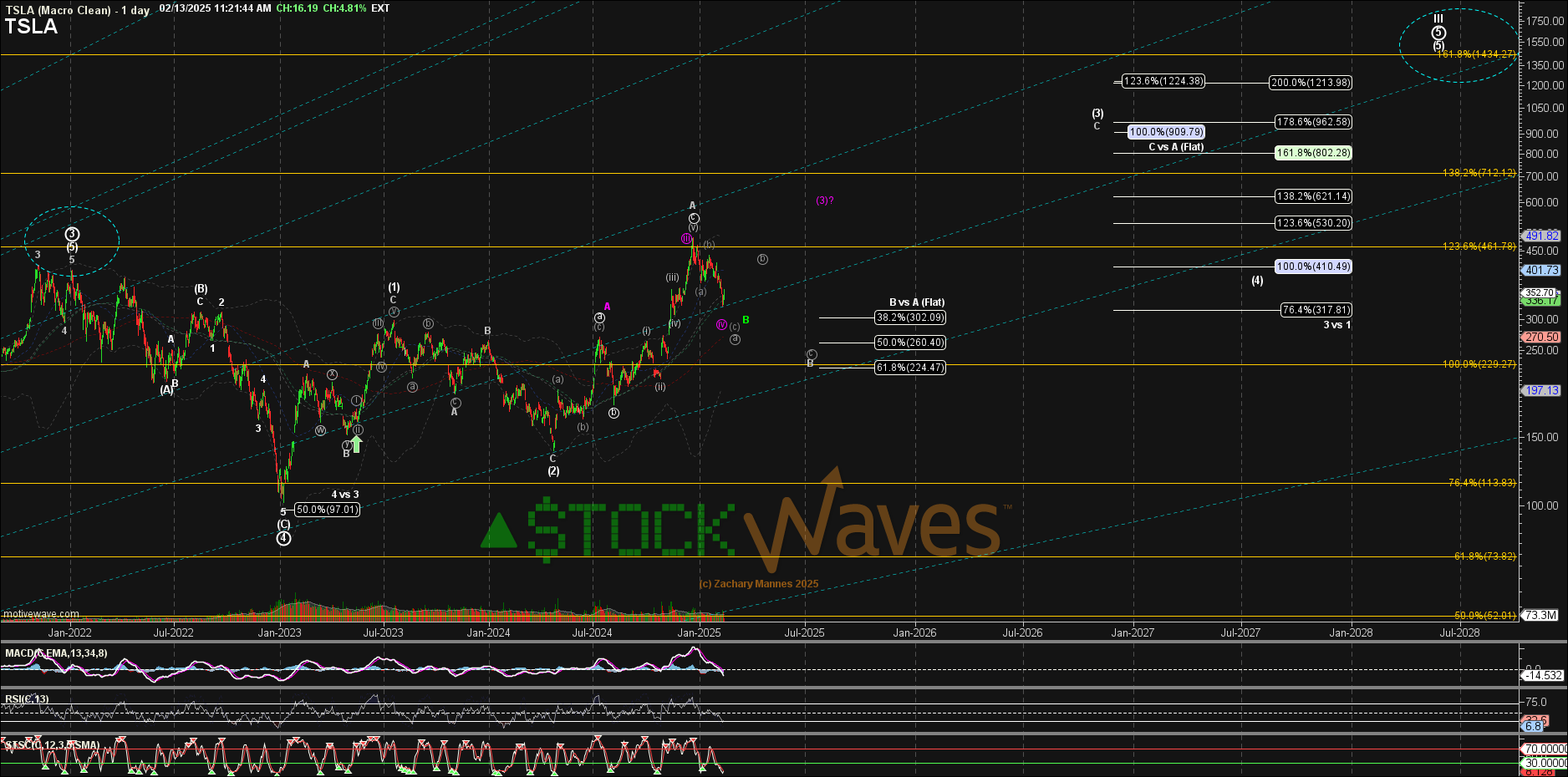Click the 70.0000 stochastic level tag
The width and height of the screenshot is (1568, 777).
pyautogui.click(x=1545, y=749)
